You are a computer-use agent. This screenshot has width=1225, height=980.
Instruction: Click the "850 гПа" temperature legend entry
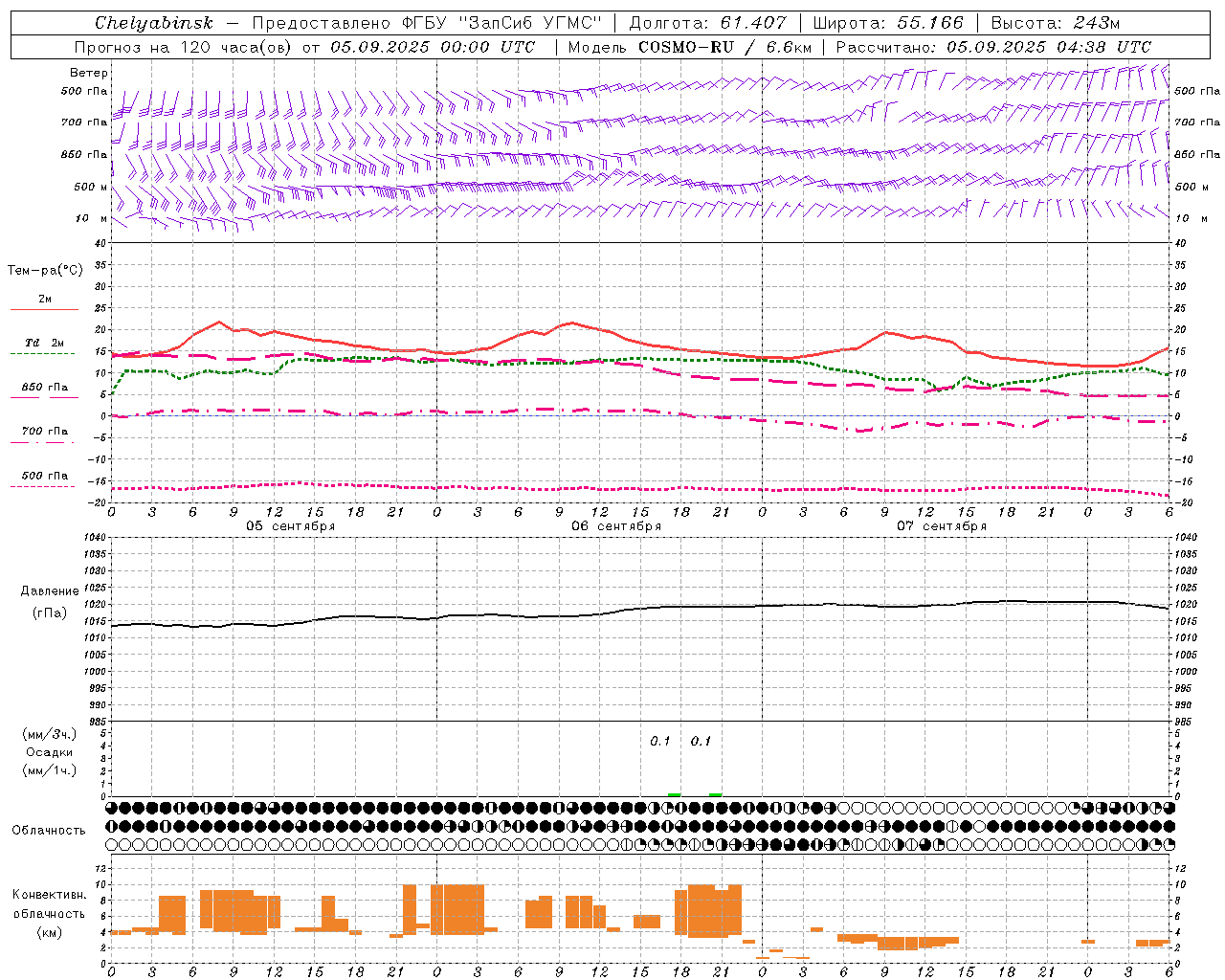pos(45,388)
